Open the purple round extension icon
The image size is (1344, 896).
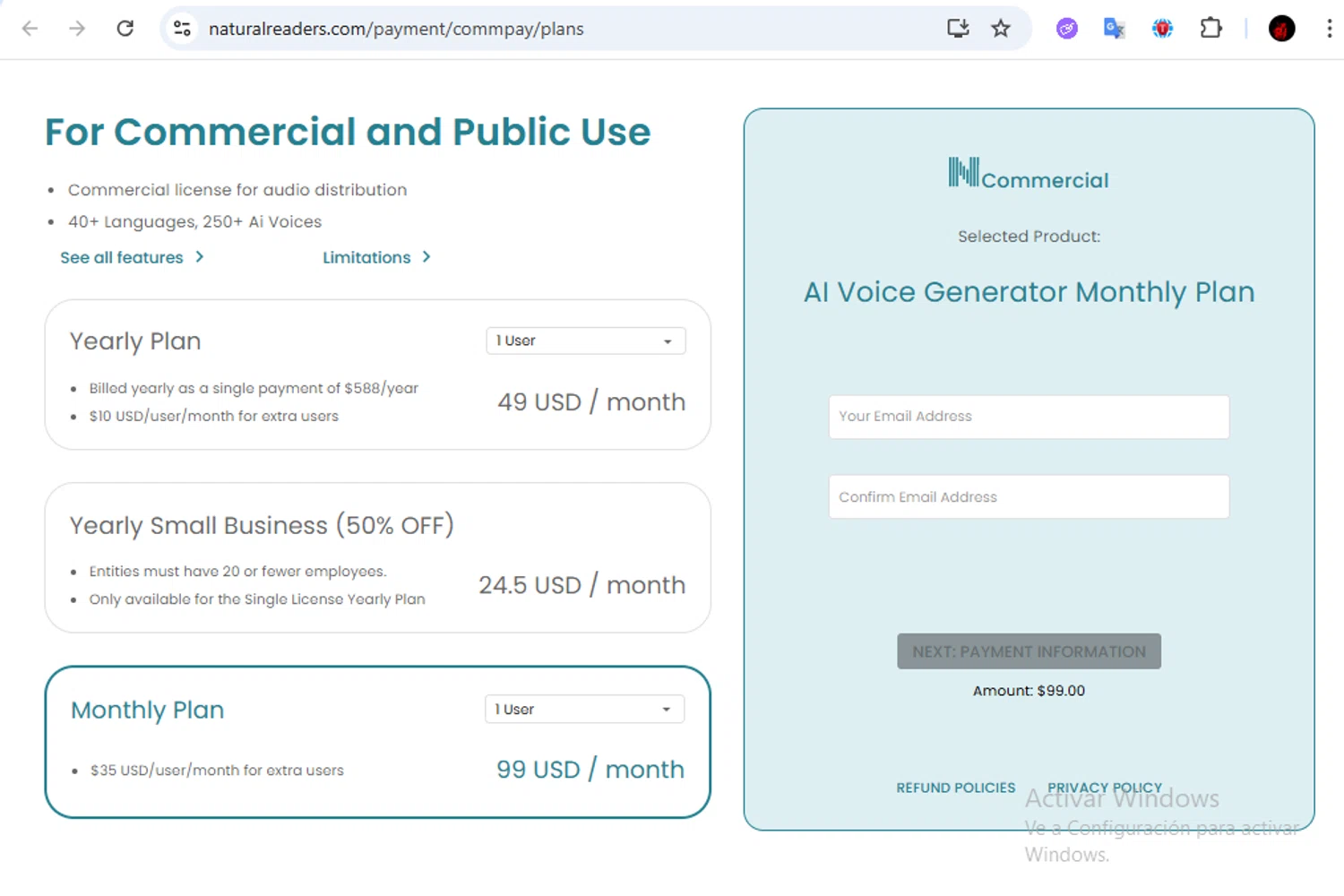coord(1066,29)
